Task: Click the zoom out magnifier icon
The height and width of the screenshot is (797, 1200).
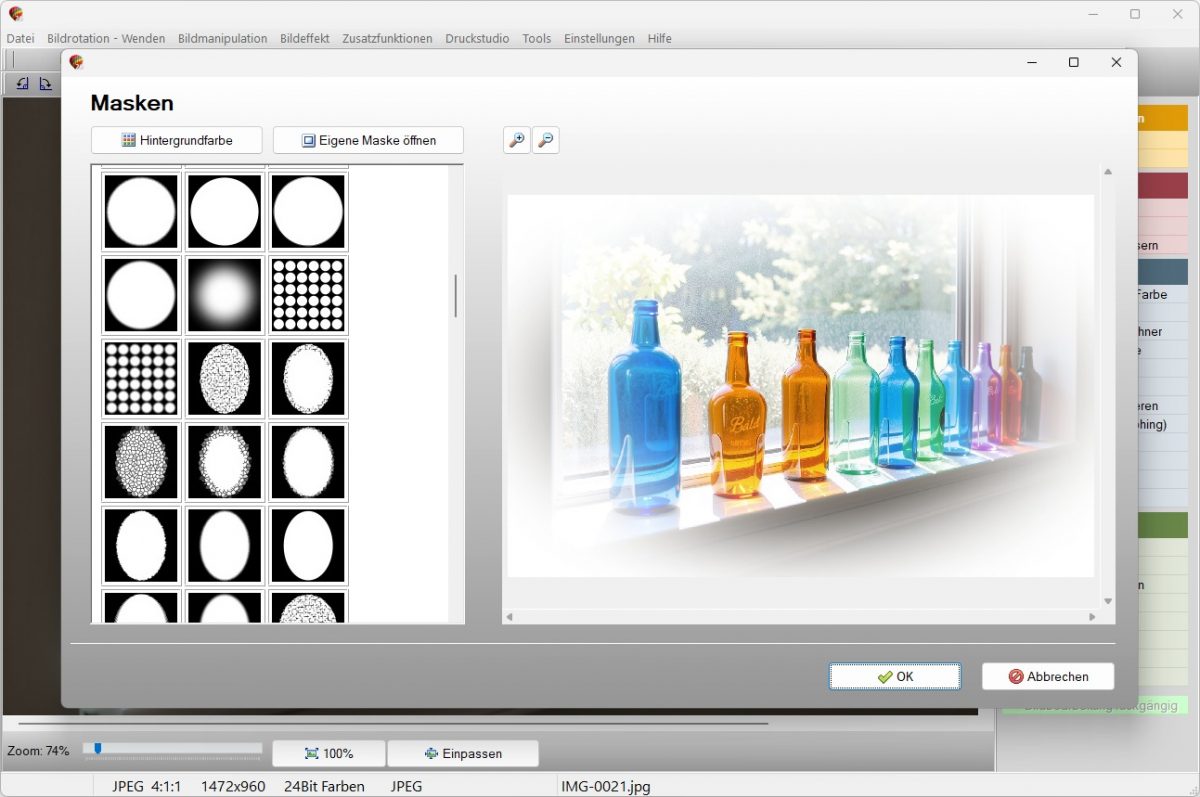Action: click(x=545, y=141)
